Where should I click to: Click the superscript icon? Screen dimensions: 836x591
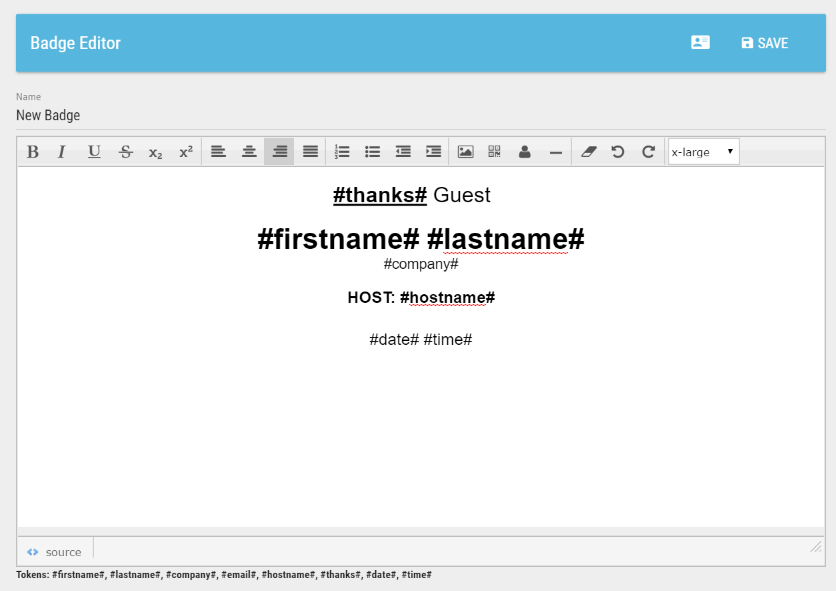pos(186,152)
